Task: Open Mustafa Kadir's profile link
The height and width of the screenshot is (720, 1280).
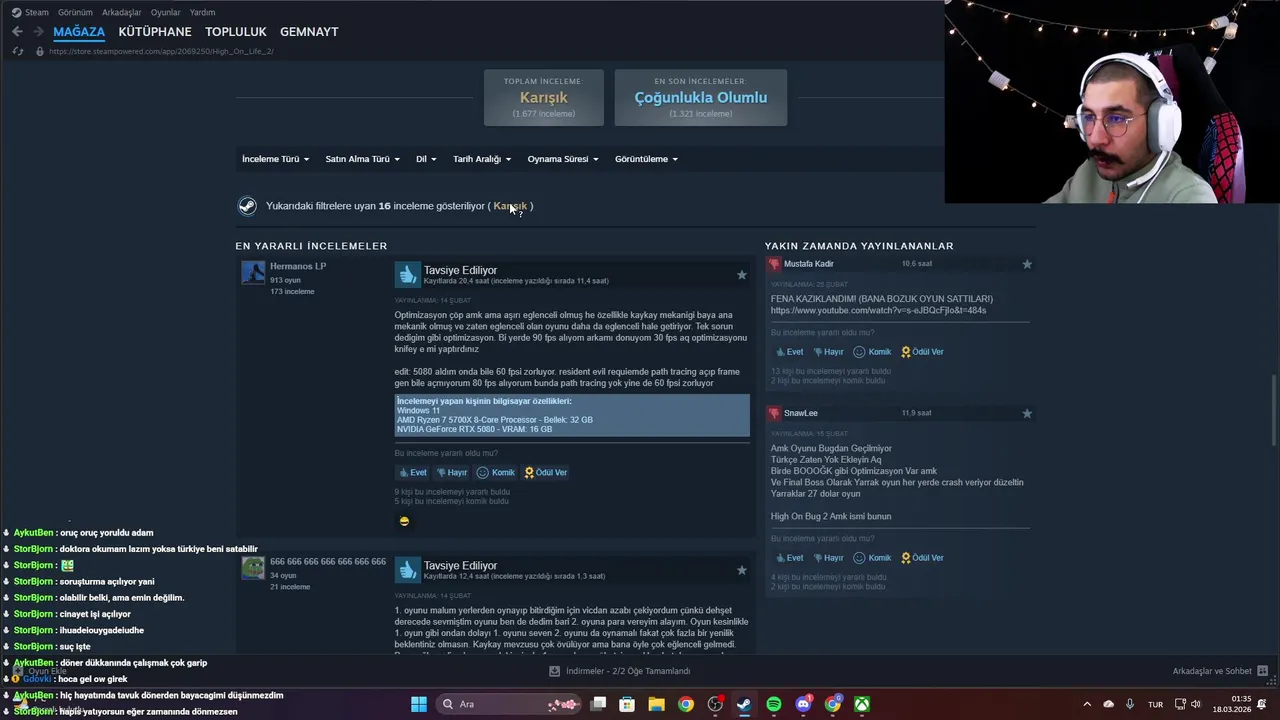Action: [x=809, y=264]
